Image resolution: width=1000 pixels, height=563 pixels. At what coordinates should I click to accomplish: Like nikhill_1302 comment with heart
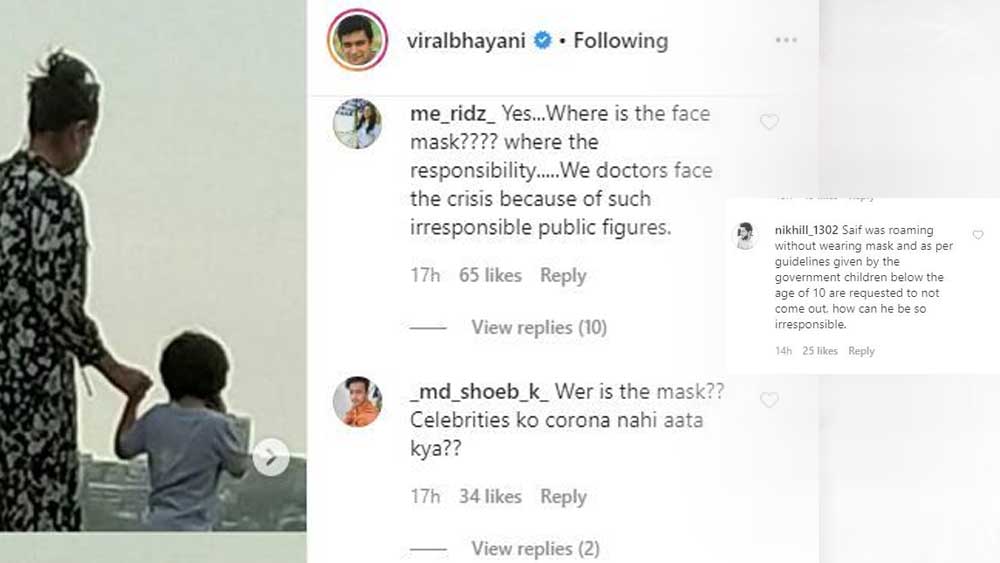(978, 235)
